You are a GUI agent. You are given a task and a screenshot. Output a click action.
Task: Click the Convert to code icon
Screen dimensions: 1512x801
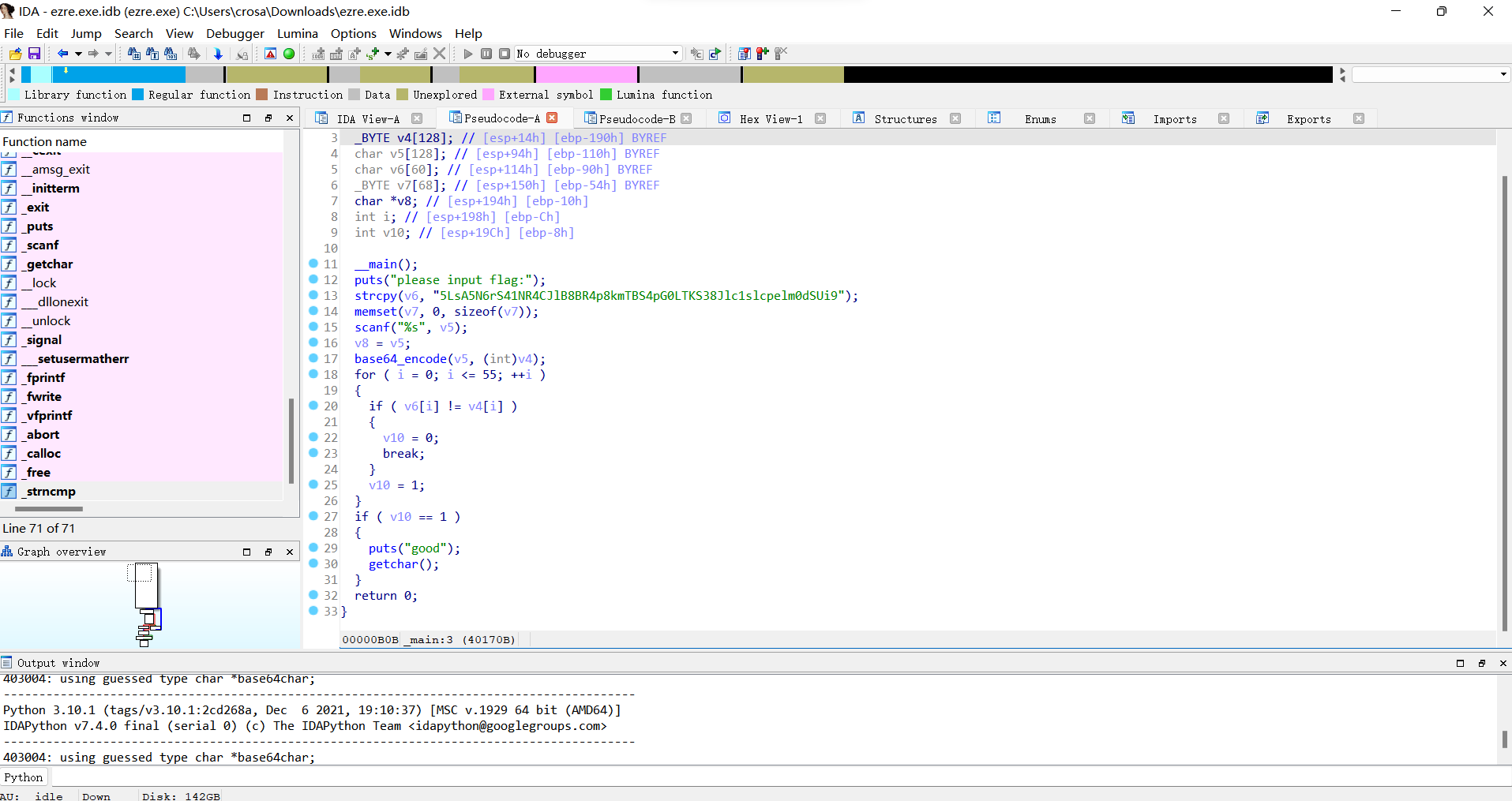tap(318, 54)
